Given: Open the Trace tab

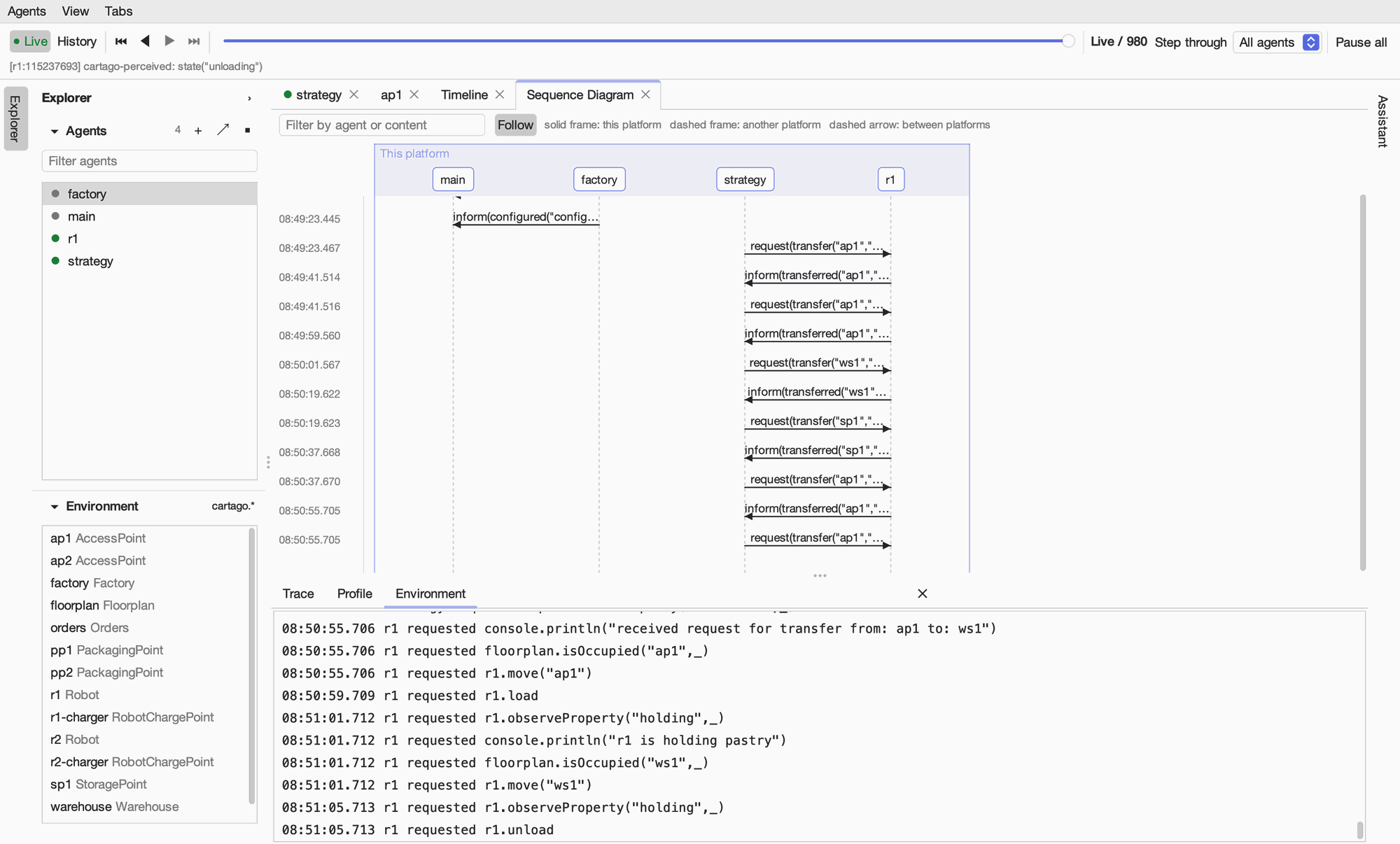Looking at the screenshot, I should point(298,593).
